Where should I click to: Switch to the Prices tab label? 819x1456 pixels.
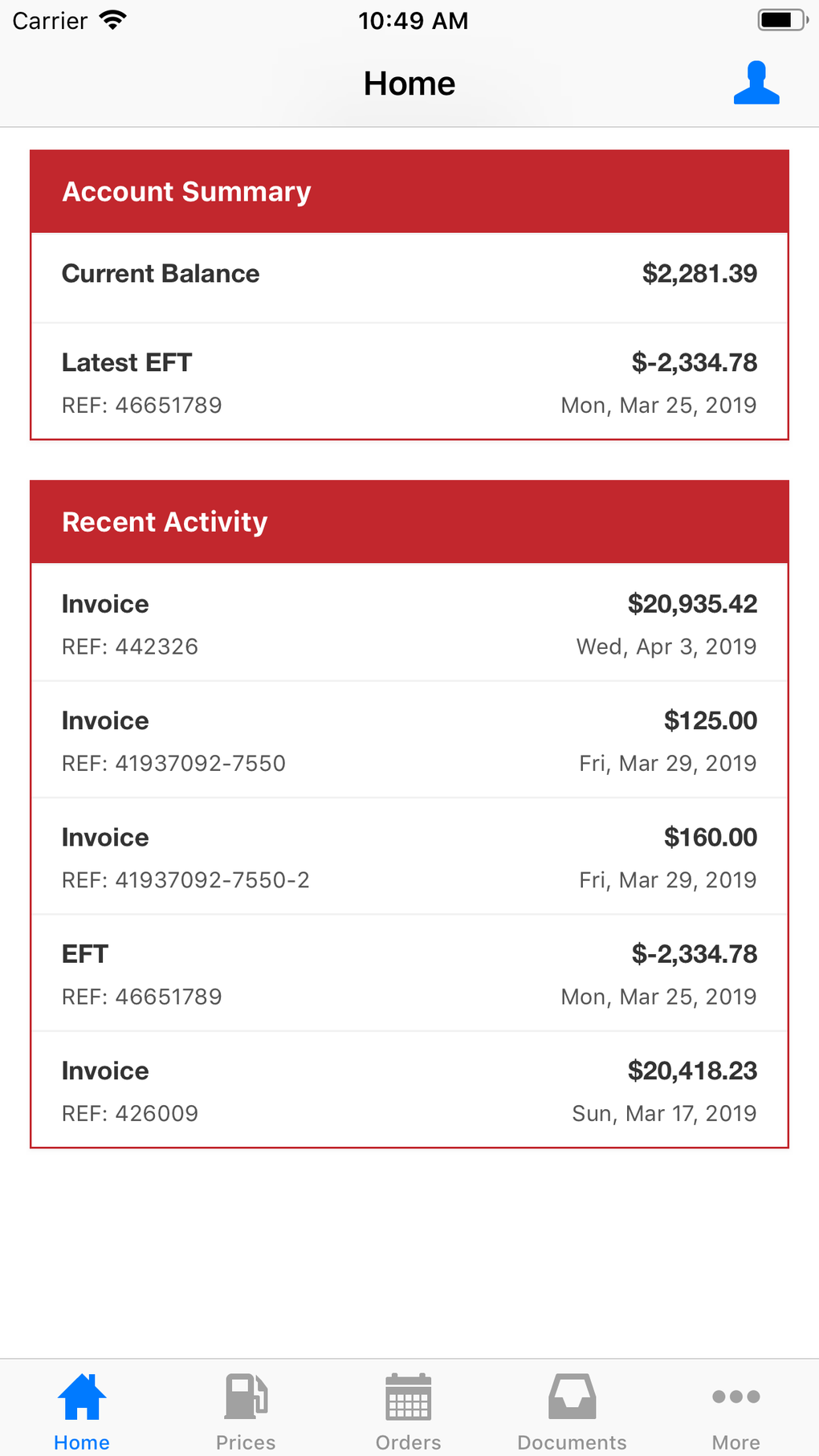pyautogui.click(x=246, y=1442)
